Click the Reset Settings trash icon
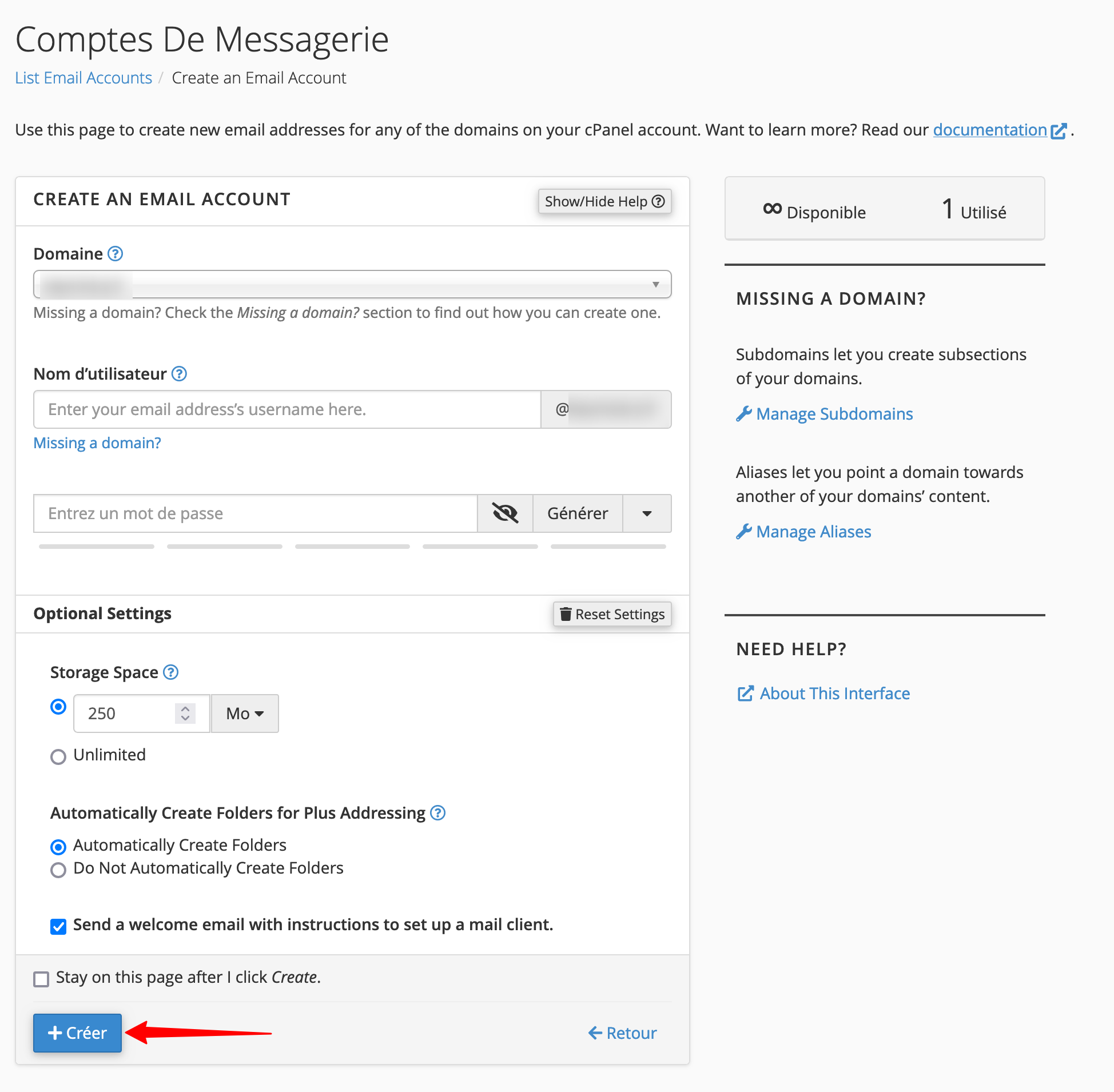1114x1092 pixels. coord(566,613)
